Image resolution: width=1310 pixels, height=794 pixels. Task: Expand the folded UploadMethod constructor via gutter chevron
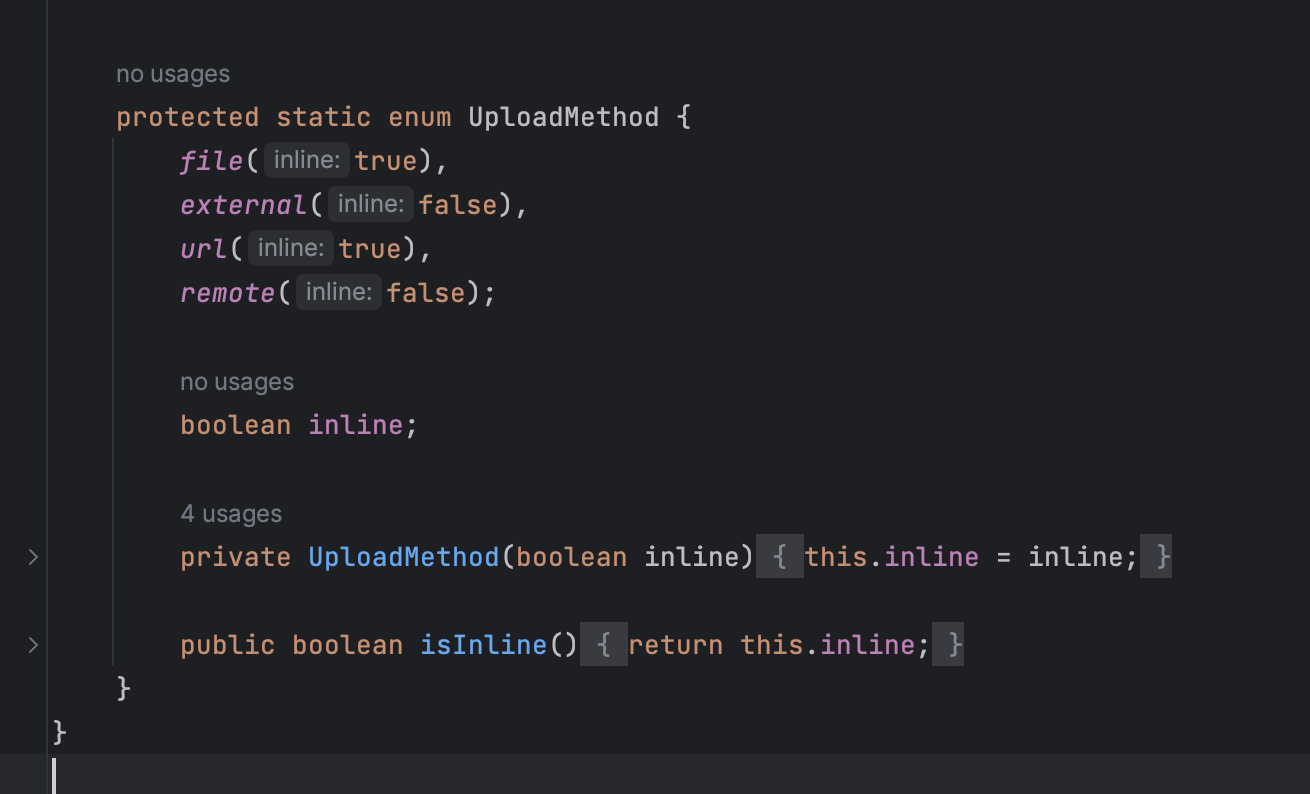click(x=33, y=557)
